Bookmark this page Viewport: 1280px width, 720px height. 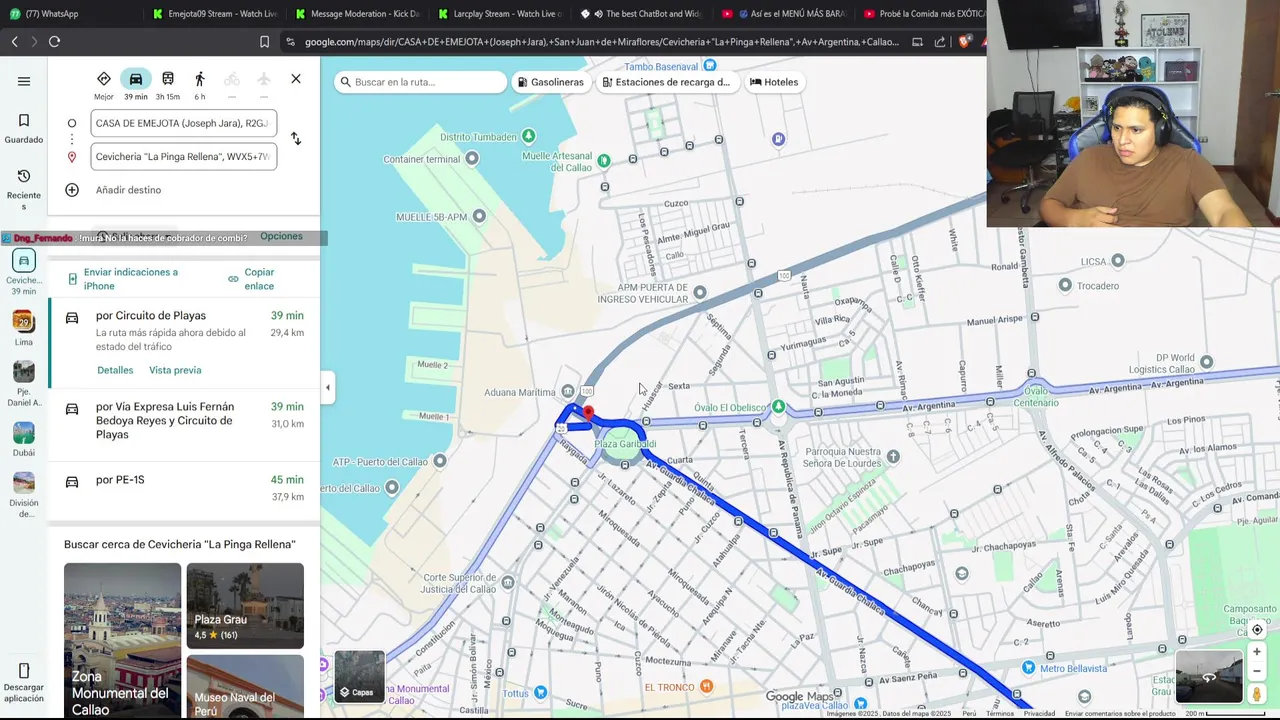[x=264, y=41]
